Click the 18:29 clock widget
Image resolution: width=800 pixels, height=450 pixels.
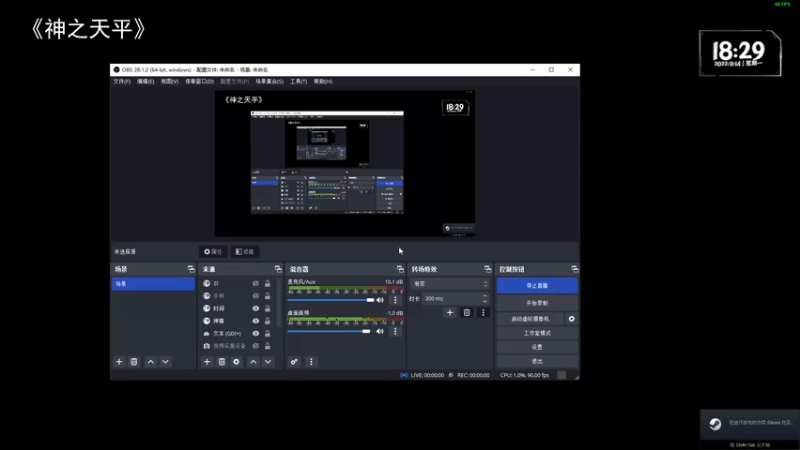point(740,54)
